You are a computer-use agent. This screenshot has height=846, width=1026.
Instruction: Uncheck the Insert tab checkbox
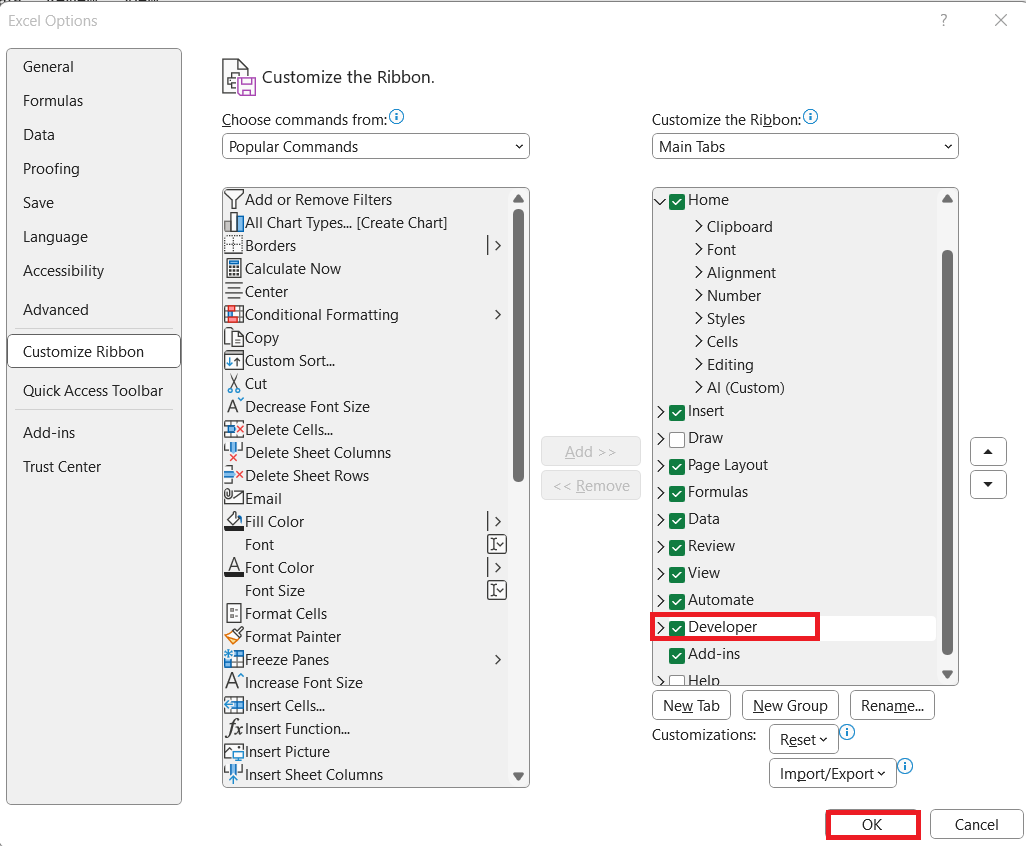tap(677, 412)
